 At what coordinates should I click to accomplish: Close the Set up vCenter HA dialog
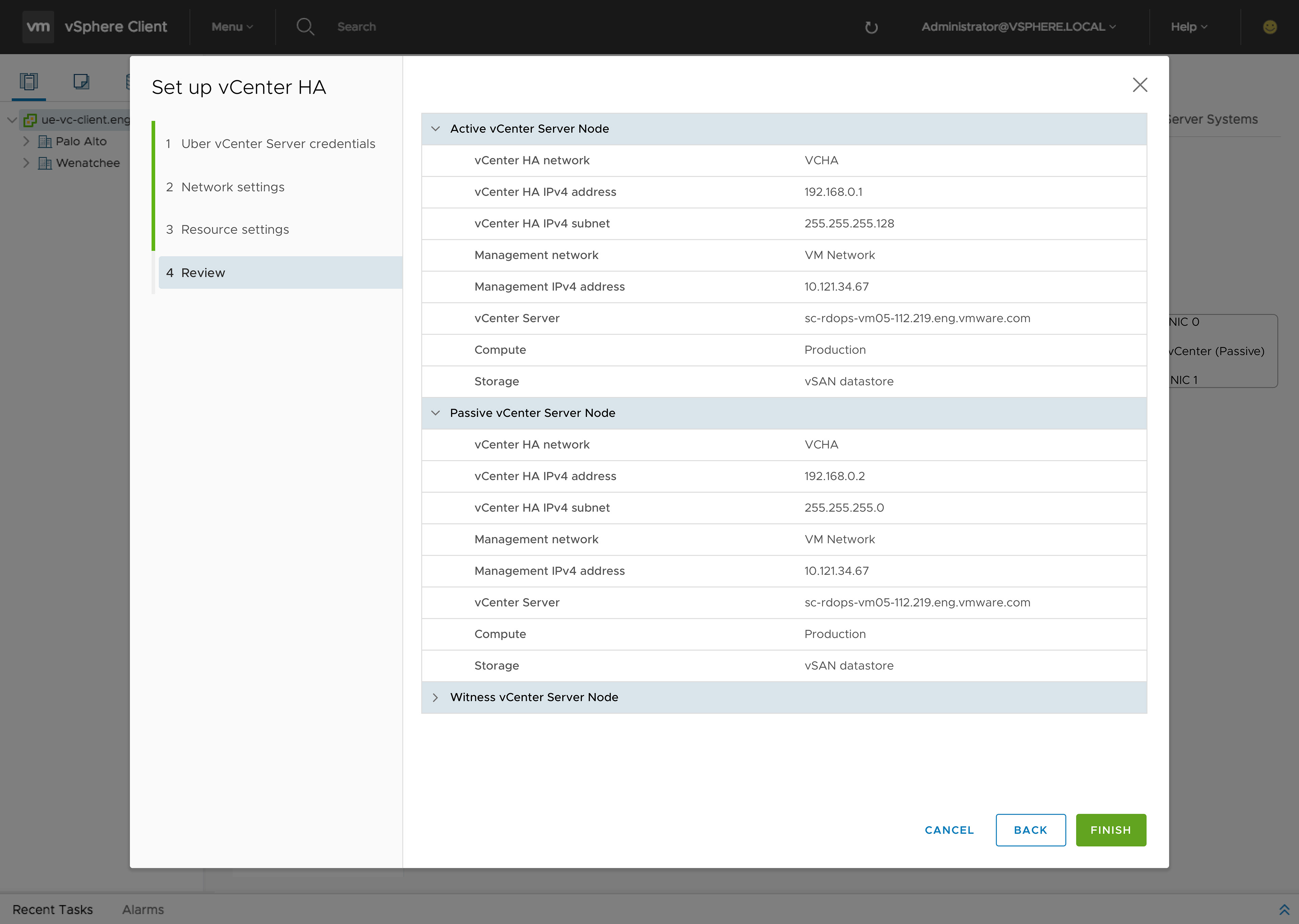(1140, 85)
